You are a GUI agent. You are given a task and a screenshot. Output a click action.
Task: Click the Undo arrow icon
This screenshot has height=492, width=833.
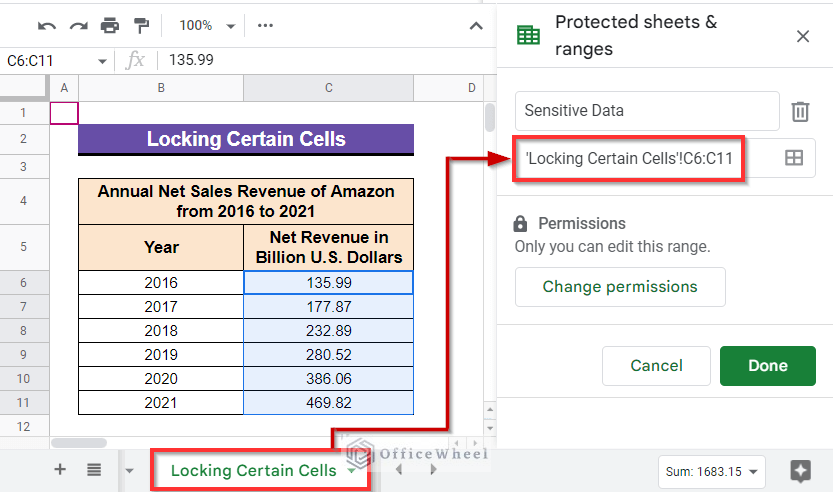click(x=47, y=26)
